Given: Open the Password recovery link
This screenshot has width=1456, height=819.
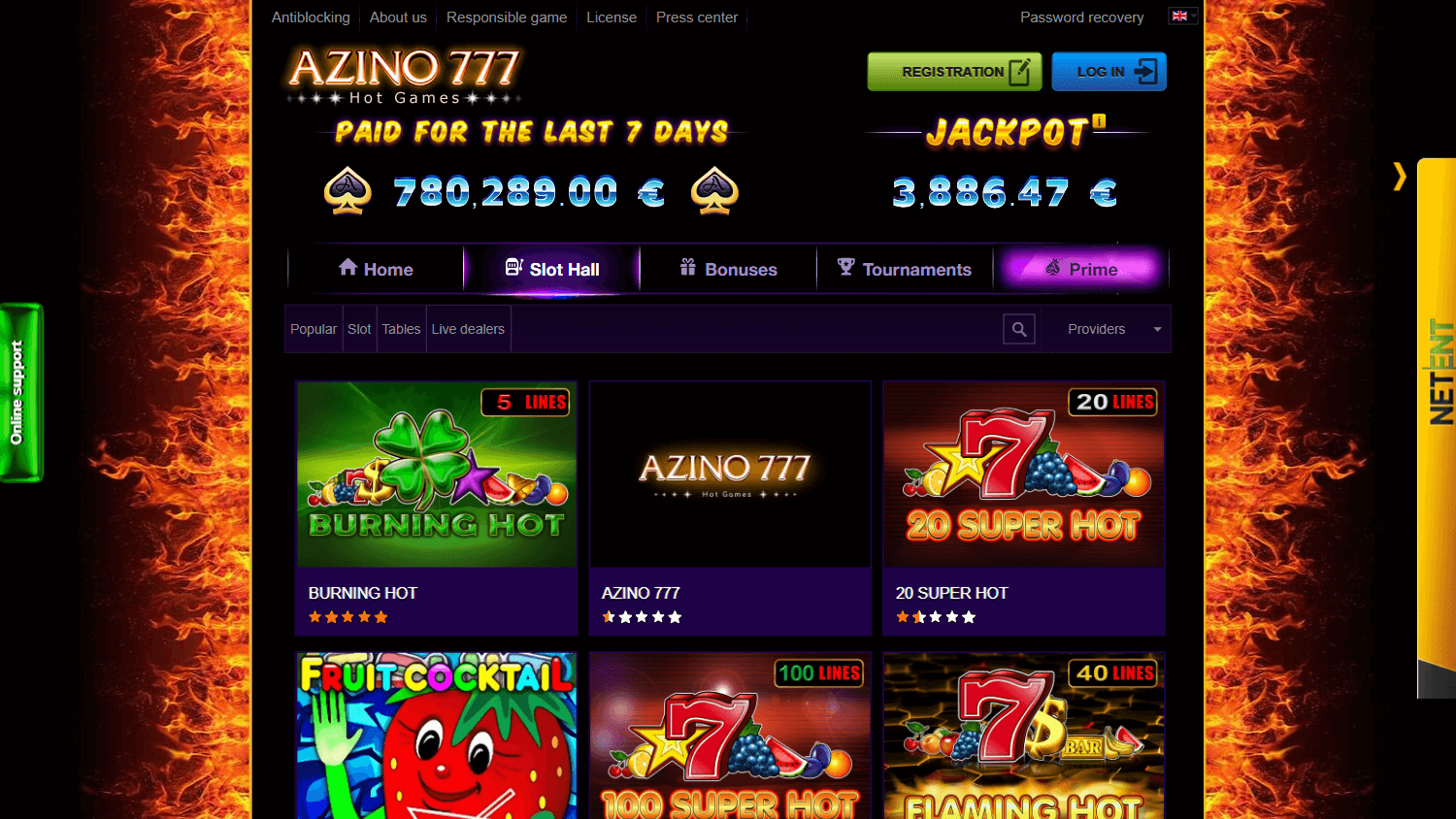Looking at the screenshot, I should [x=1081, y=17].
